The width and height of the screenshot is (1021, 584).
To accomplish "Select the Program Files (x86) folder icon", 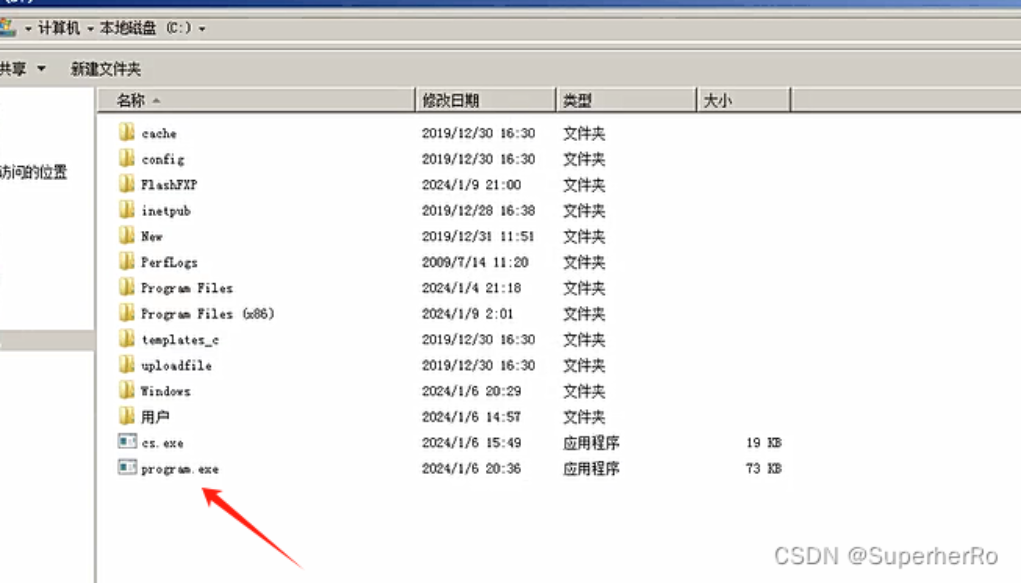I will [126, 313].
